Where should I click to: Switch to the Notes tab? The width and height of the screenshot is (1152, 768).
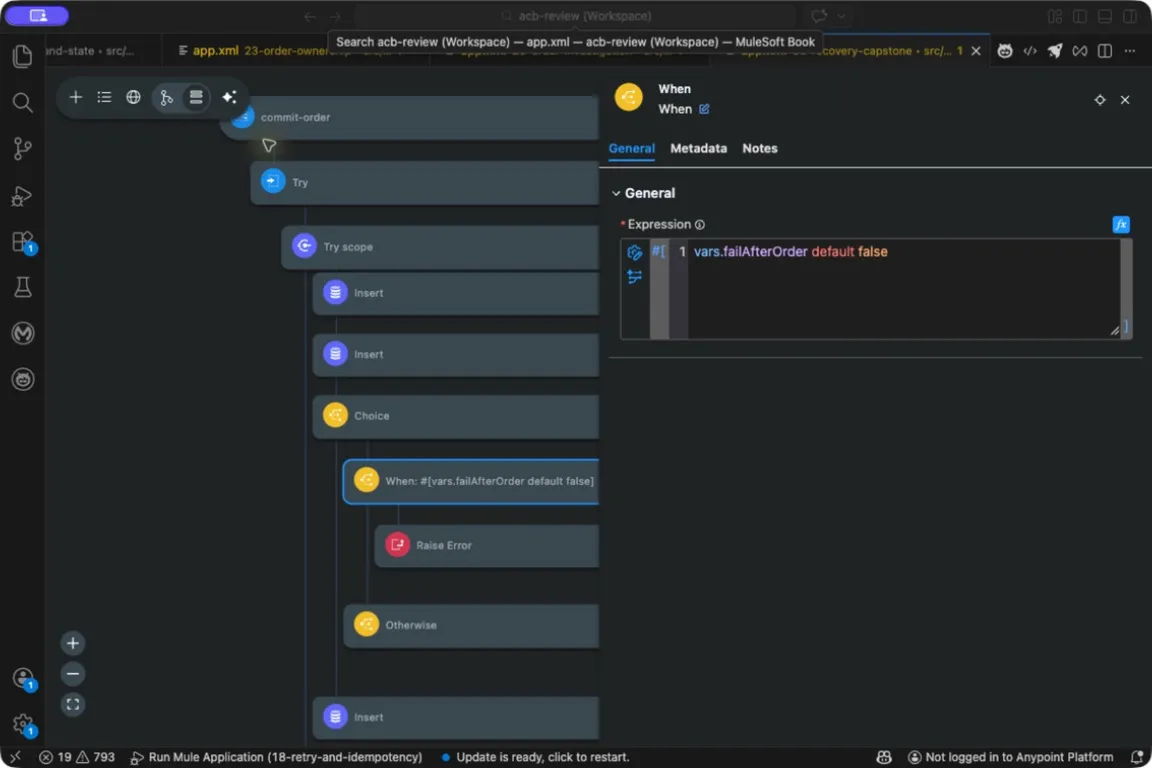[x=759, y=148]
